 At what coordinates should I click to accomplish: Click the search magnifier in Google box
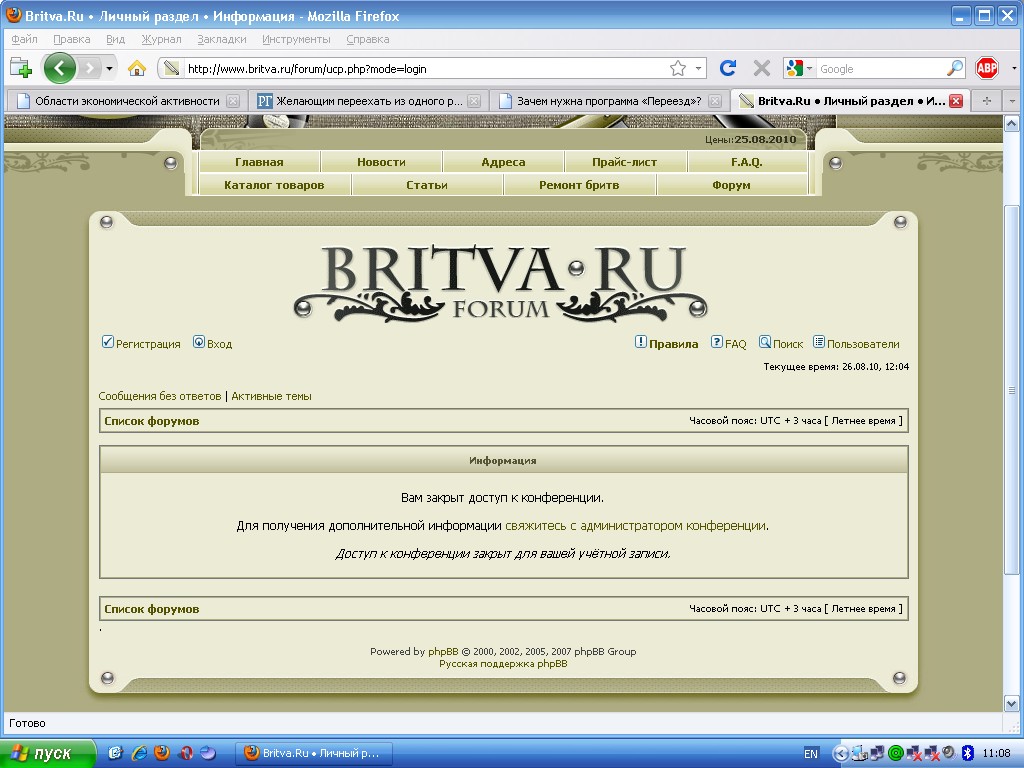coord(955,68)
